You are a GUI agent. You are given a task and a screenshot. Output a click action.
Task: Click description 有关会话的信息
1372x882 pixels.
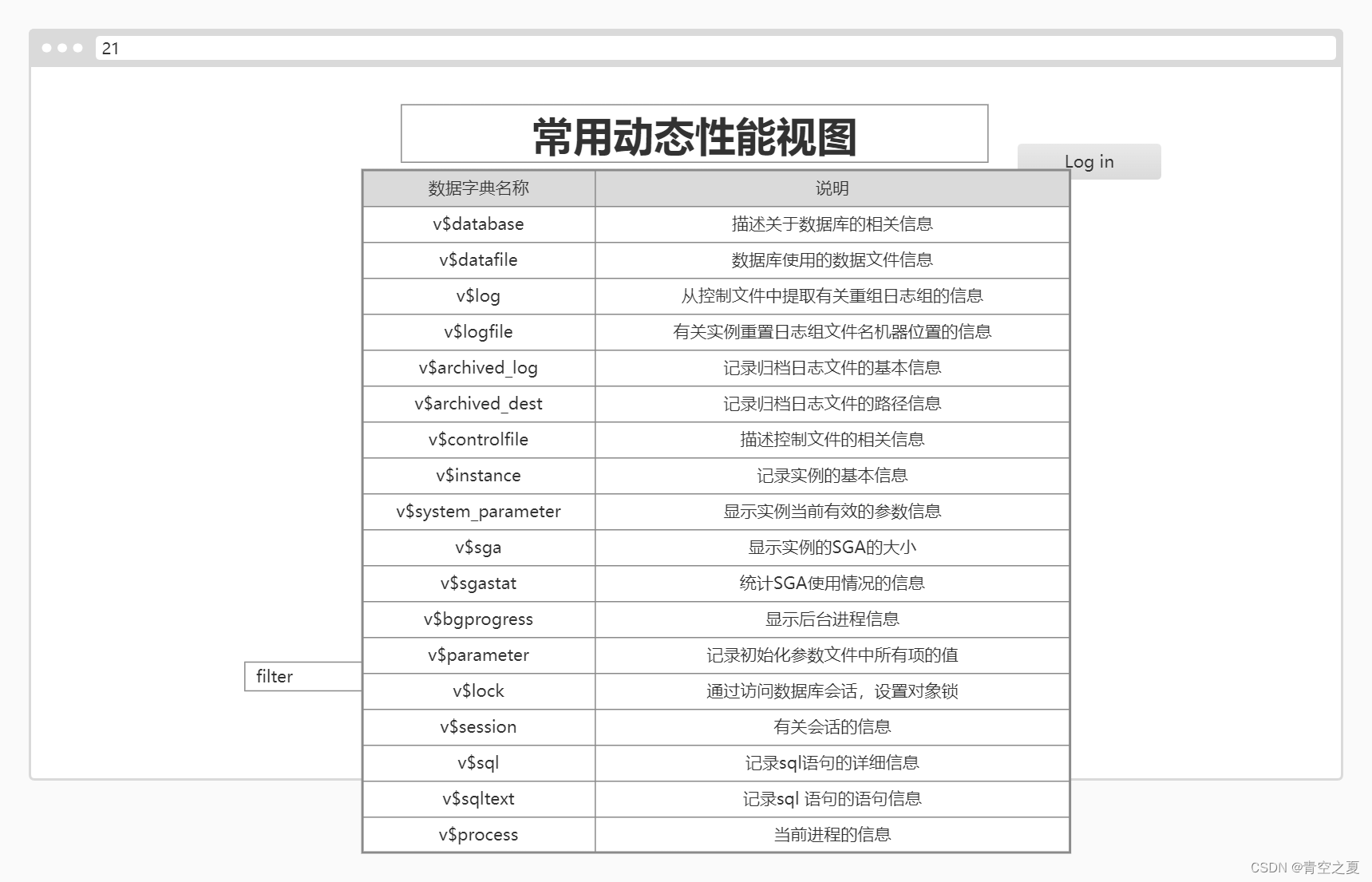(832, 727)
